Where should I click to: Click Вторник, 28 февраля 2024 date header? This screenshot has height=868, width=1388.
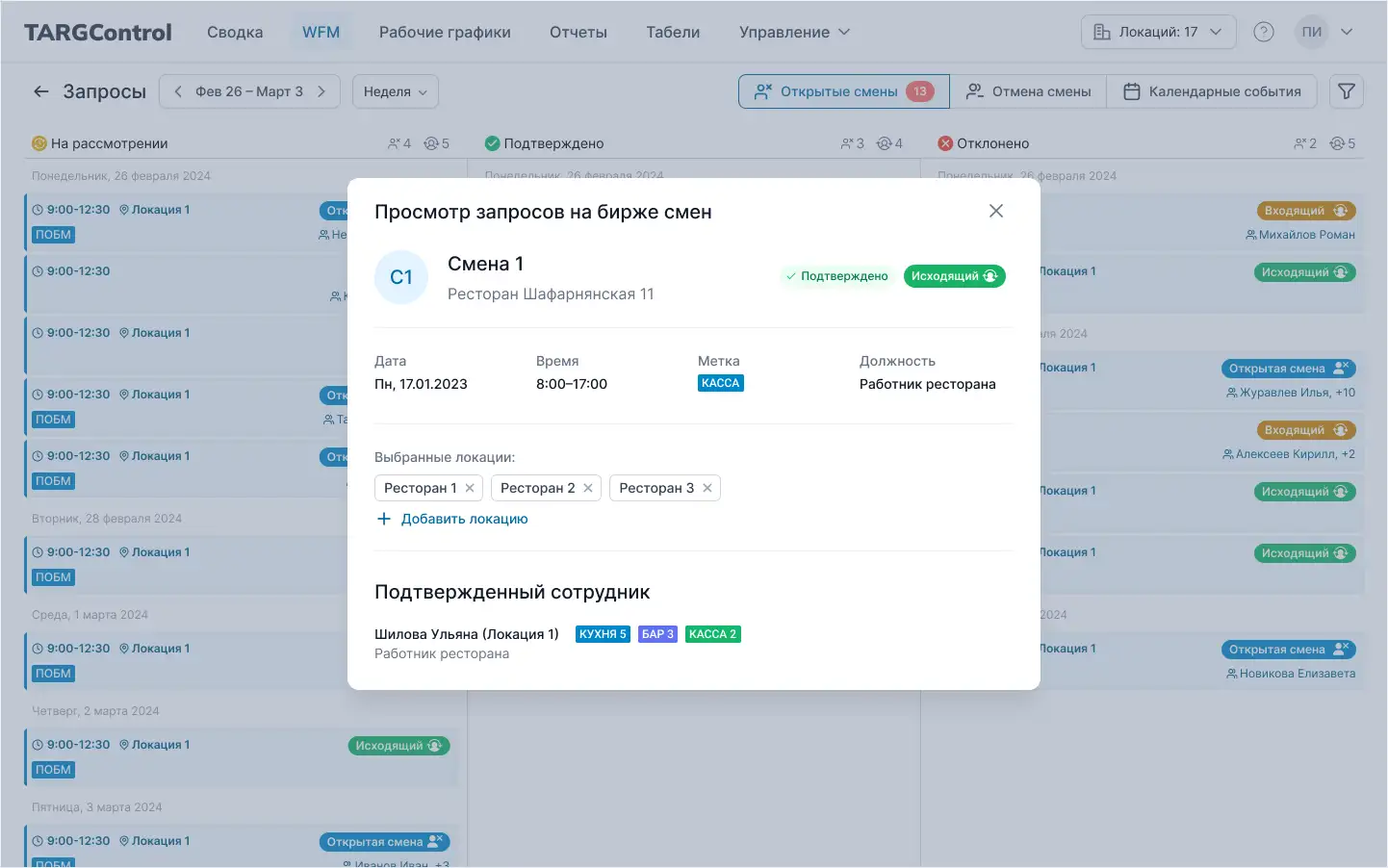107,519
